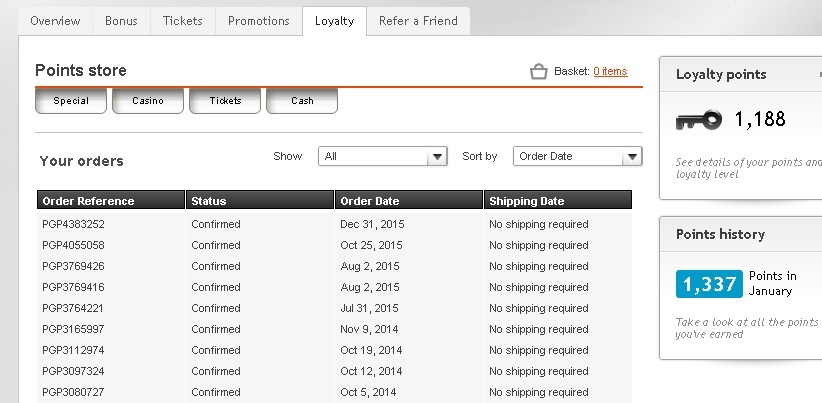This screenshot has height=403, width=822.
Task: Open the basket 0 items link
Action: pyautogui.click(x=610, y=71)
